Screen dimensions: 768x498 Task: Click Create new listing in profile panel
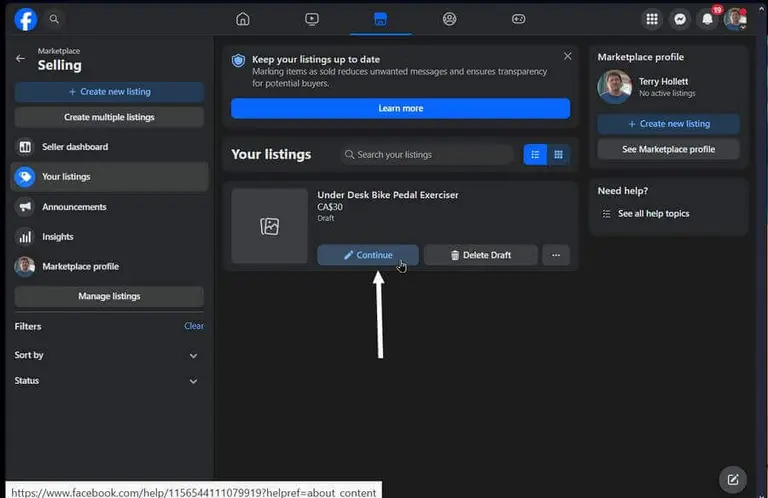[x=668, y=124]
